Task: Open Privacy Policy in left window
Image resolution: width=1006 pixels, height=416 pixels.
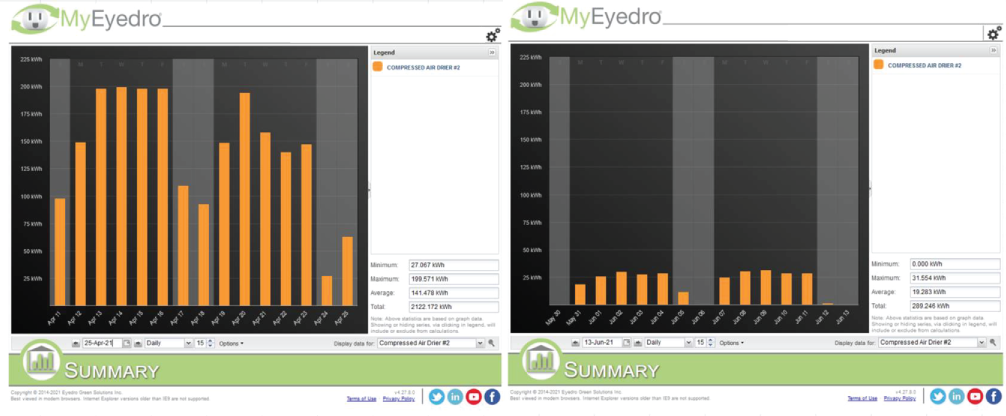Action: 398,399
